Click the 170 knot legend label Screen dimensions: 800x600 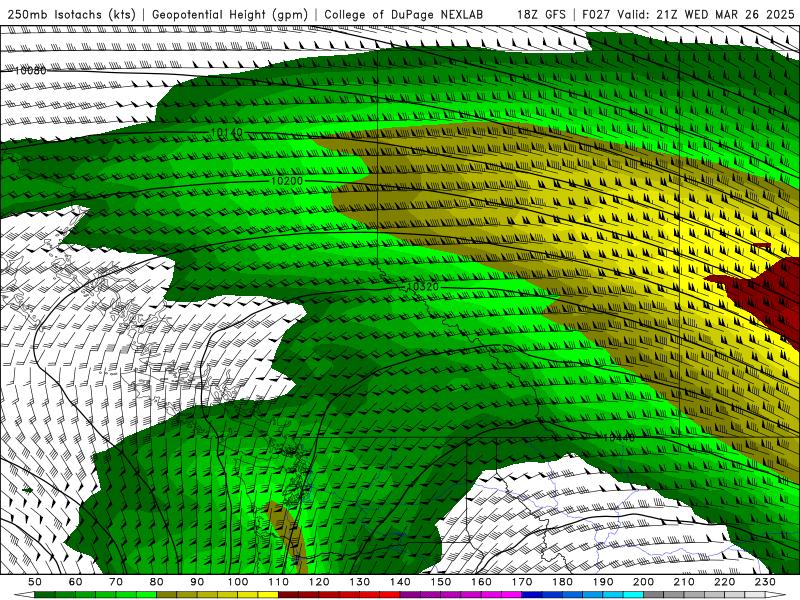pos(522,582)
